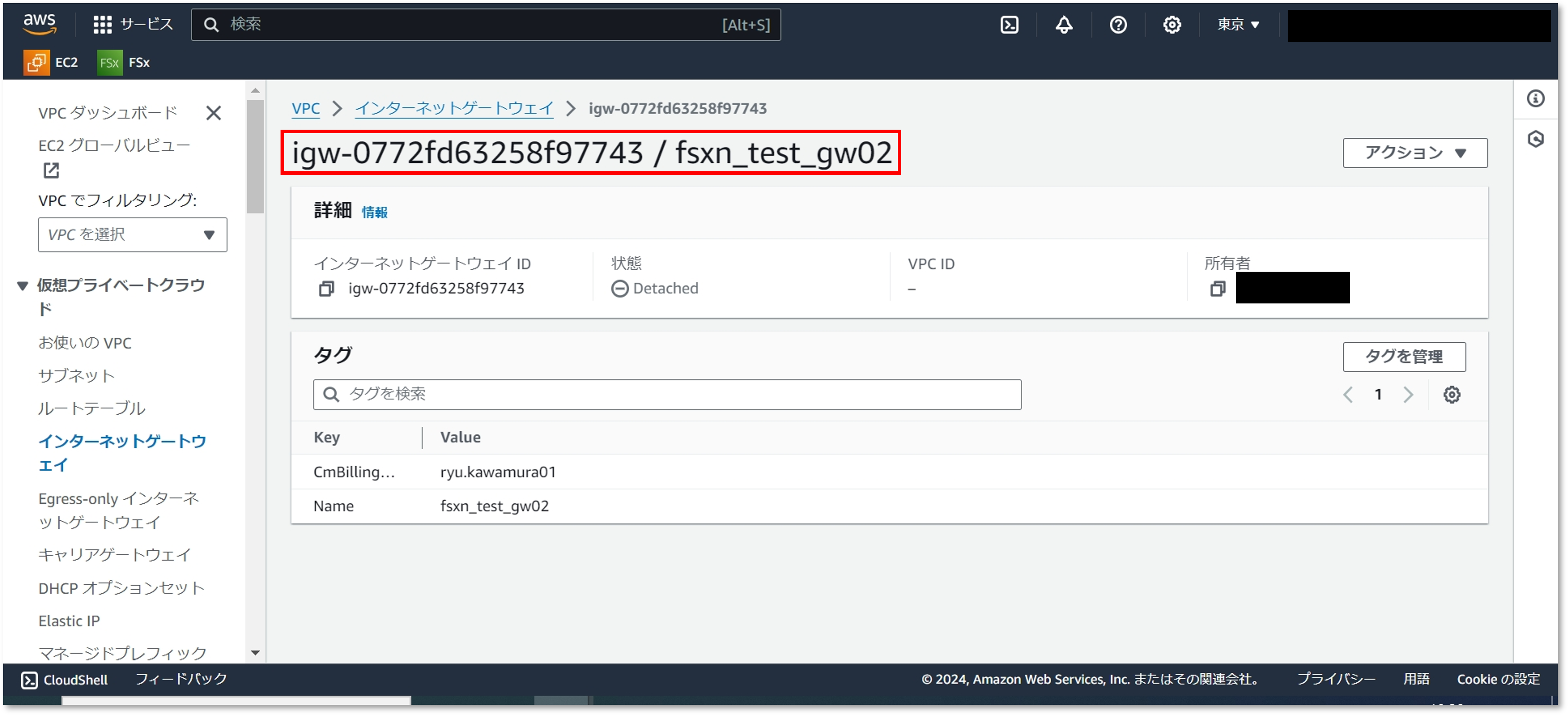Open CloudShell from the footer bar

[65, 679]
